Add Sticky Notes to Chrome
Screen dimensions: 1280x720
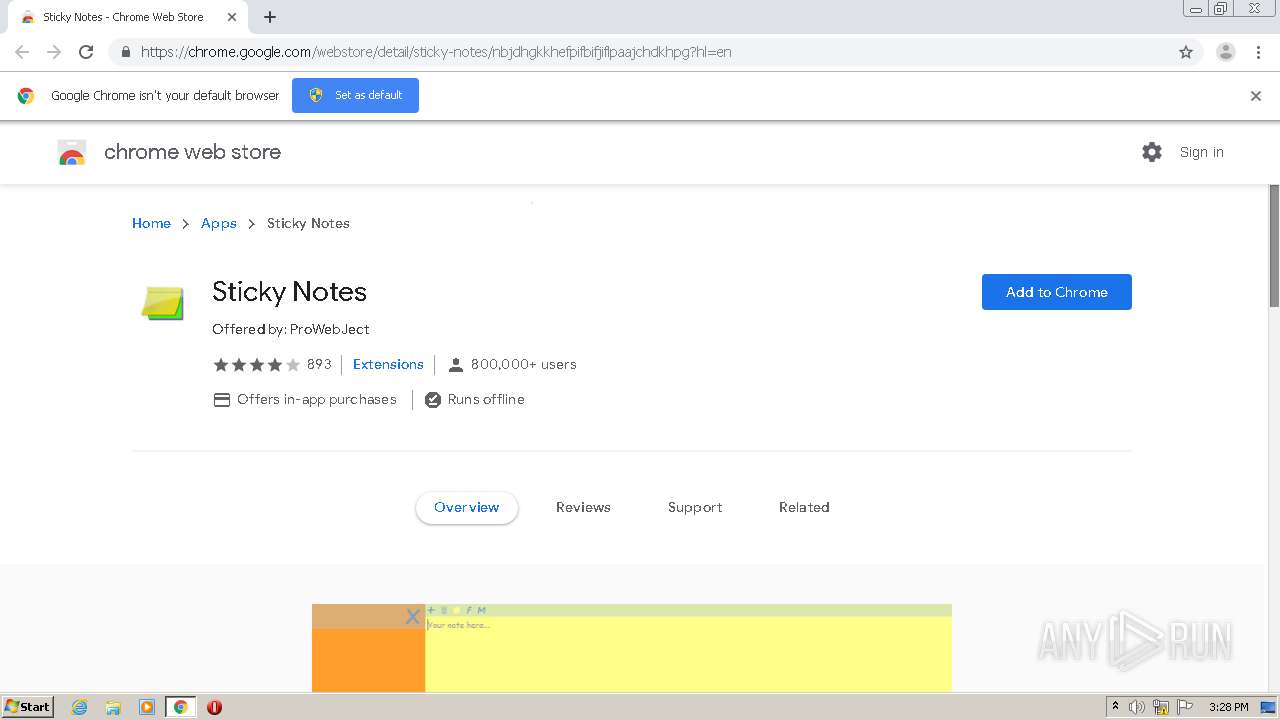(1057, 292)
